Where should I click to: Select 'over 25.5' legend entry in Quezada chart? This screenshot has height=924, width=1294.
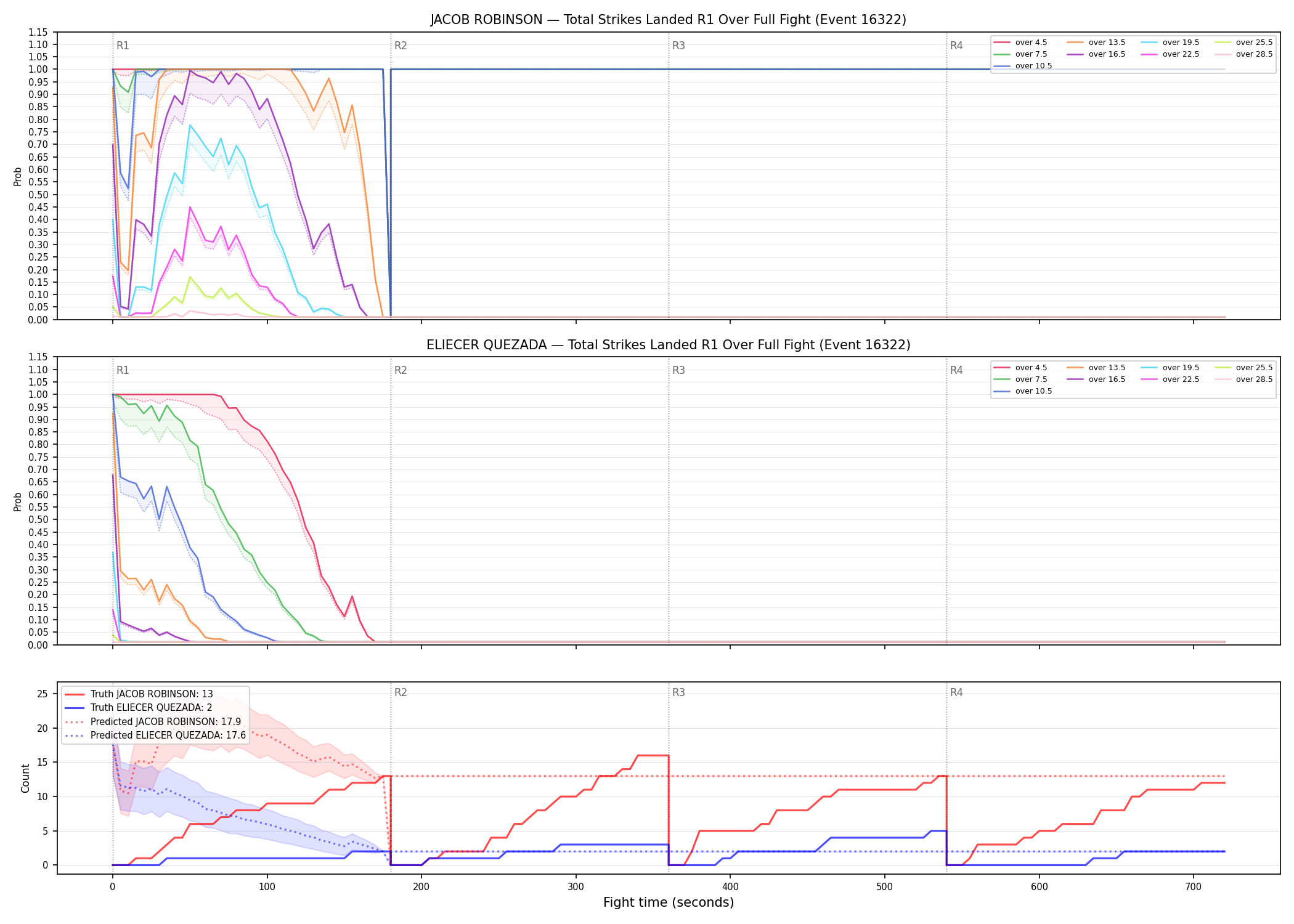pos(1243,368)
